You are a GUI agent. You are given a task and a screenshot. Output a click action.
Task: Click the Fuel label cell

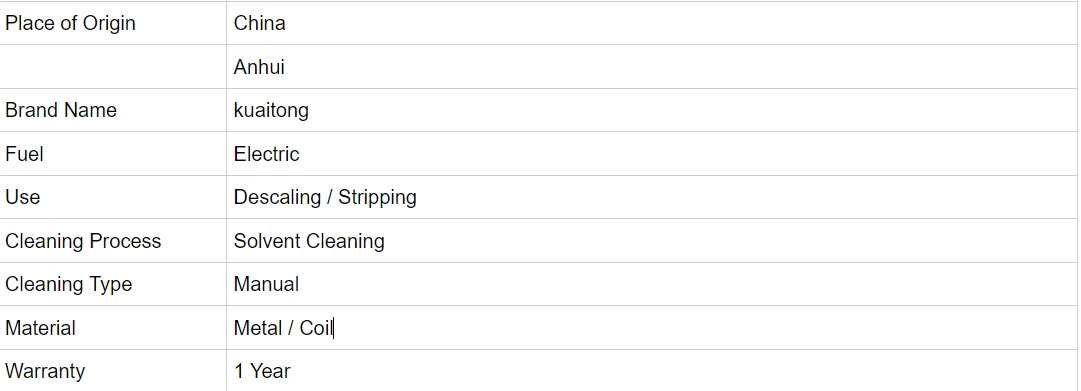point(113,154)
